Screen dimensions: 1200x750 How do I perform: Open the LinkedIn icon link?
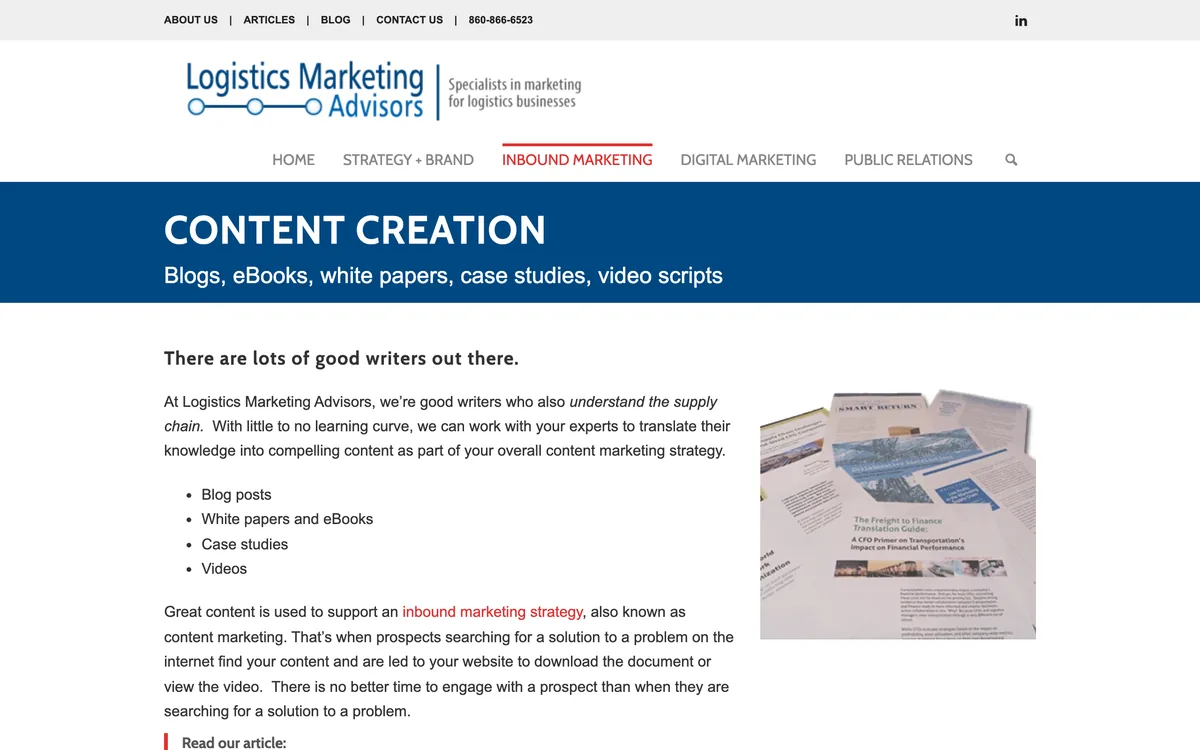(1021, 20)
